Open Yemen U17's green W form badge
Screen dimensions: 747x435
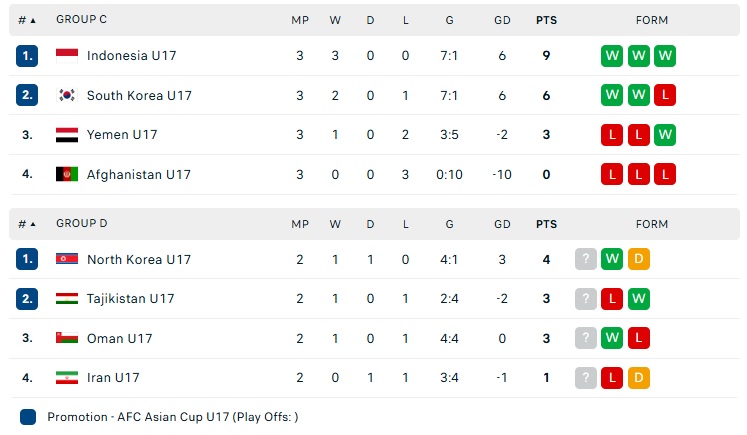(x=665, y=135)
